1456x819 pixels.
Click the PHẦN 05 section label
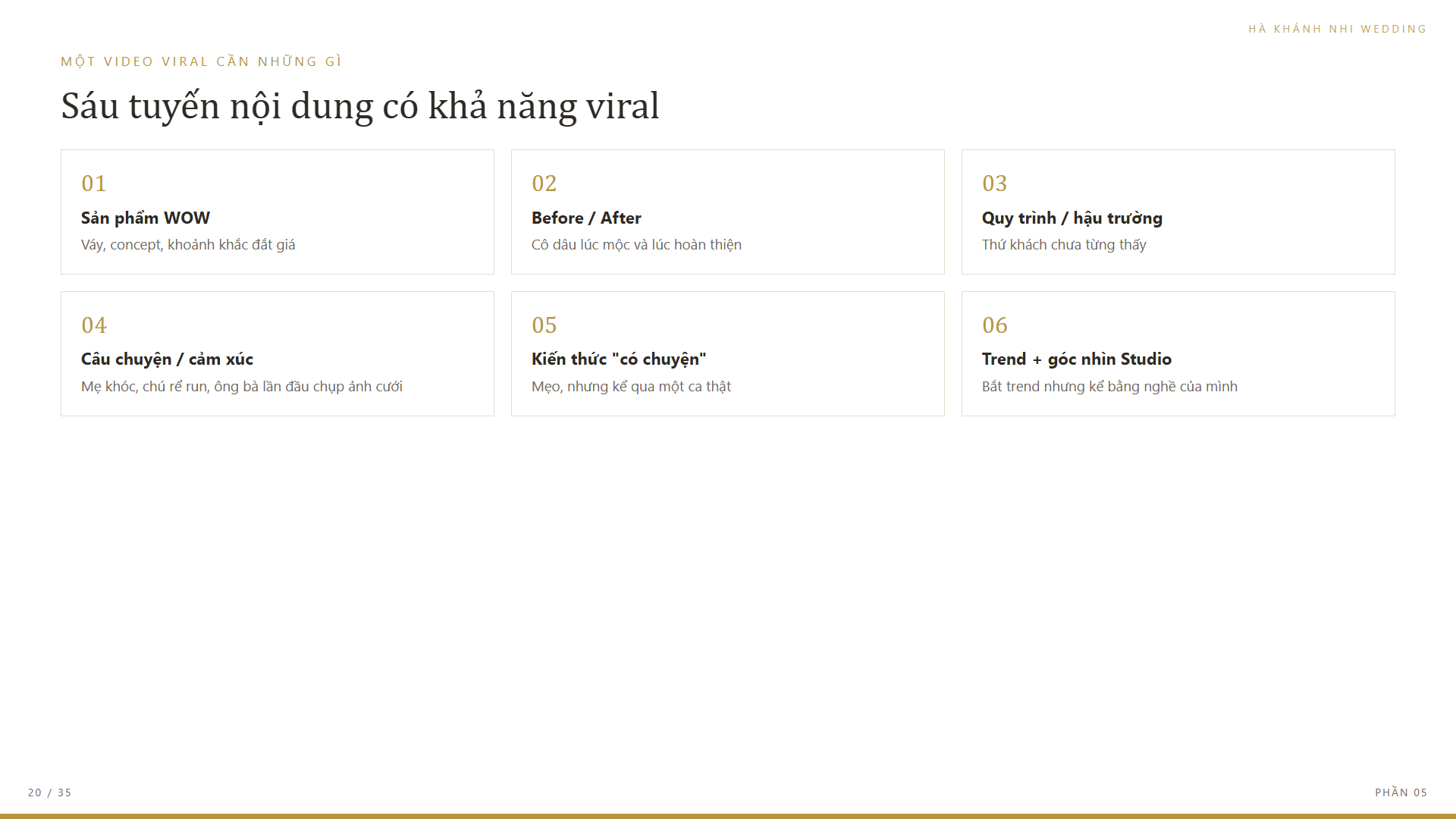click(x=1401, y=792)
